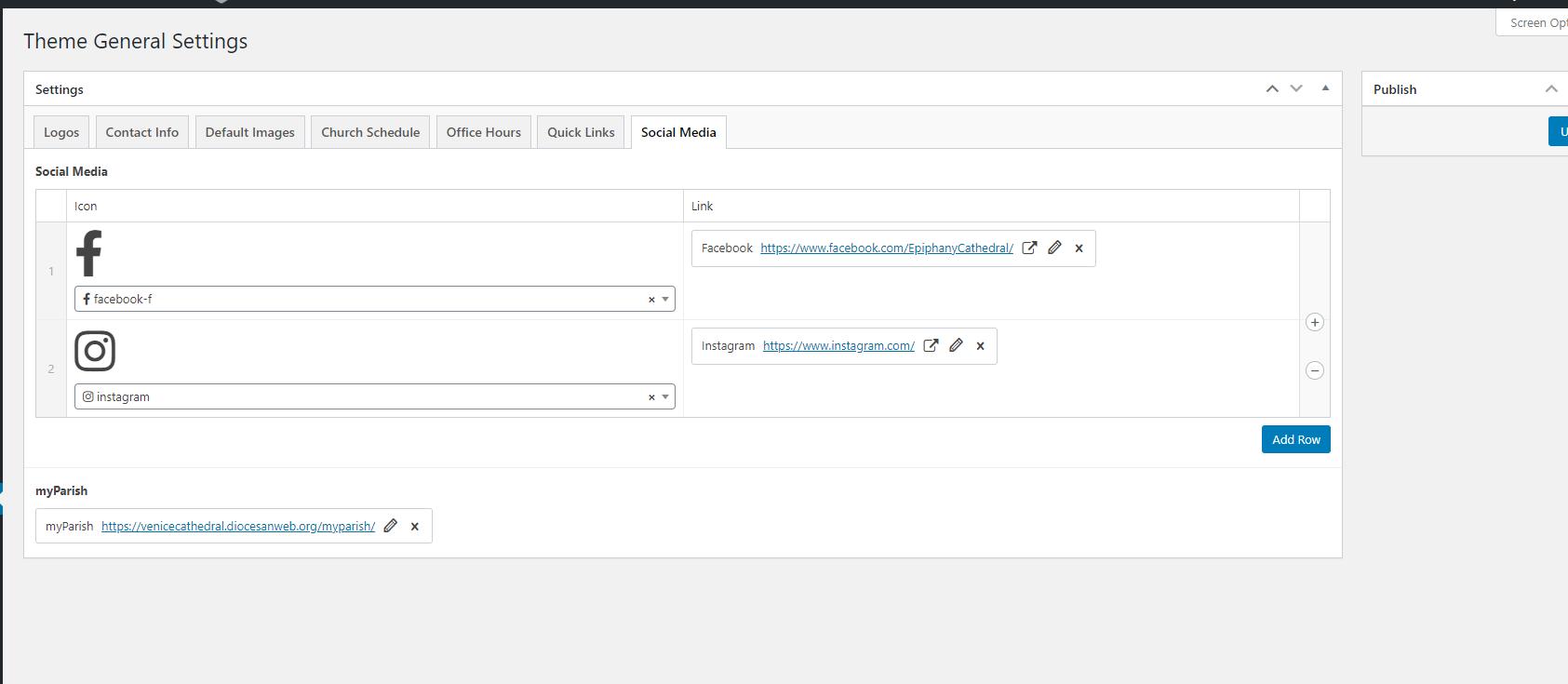Click the Add Row button
This screenshot has width=1568, height=684.
coord(1295,439)
